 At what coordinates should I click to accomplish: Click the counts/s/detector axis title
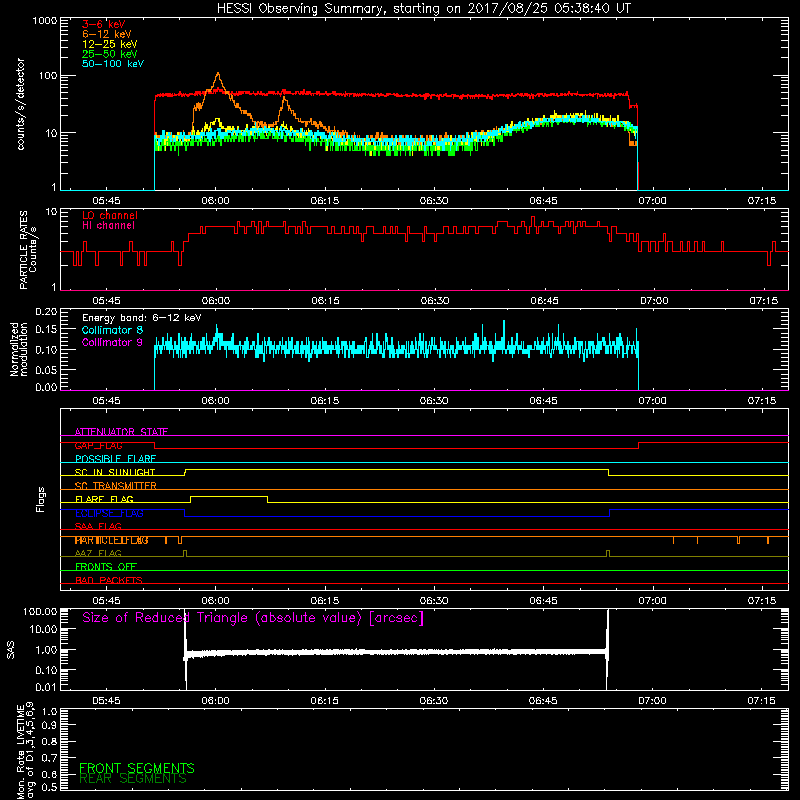pos(20,104)
